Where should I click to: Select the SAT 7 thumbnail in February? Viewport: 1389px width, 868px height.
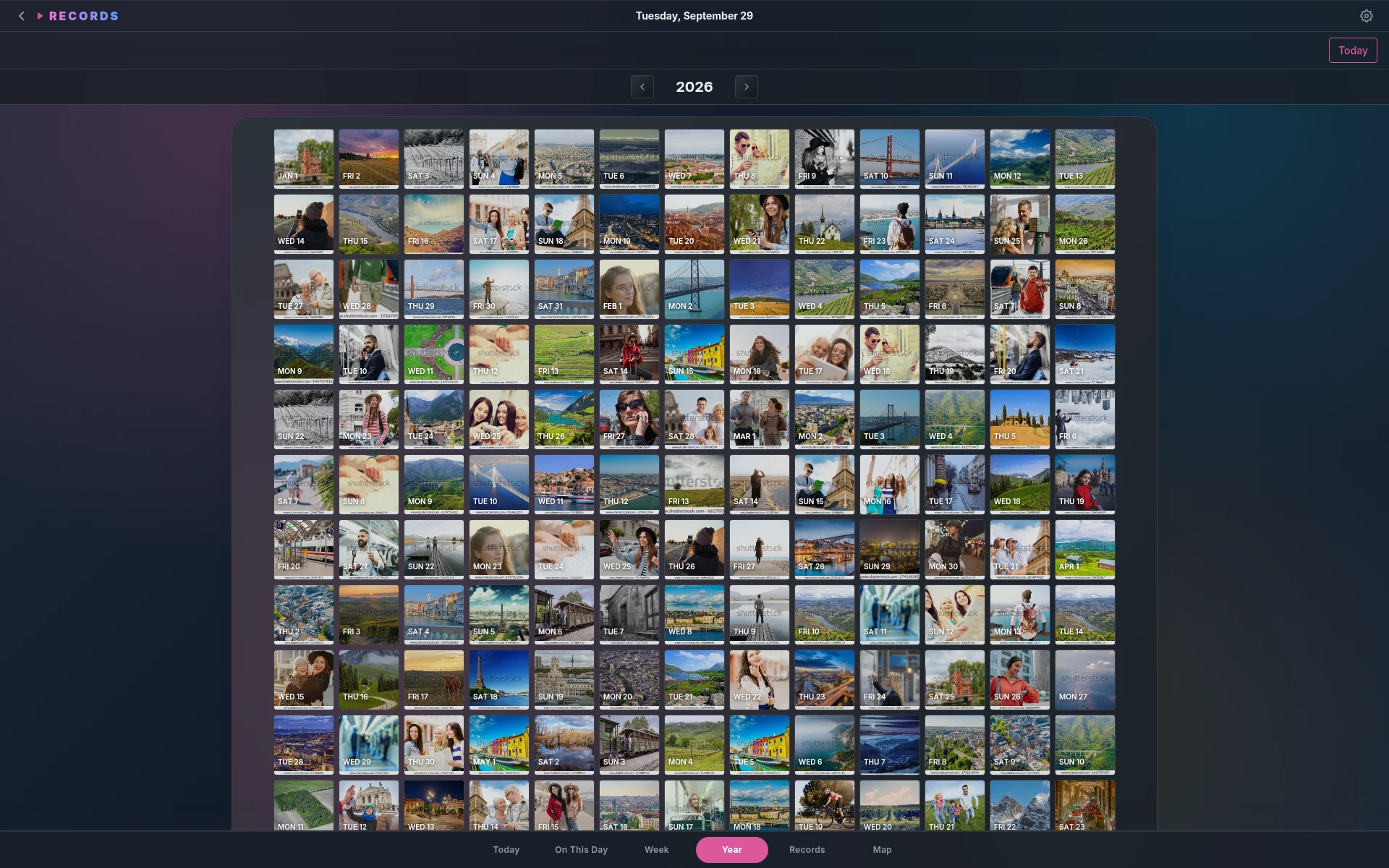tap(1020, 289)
